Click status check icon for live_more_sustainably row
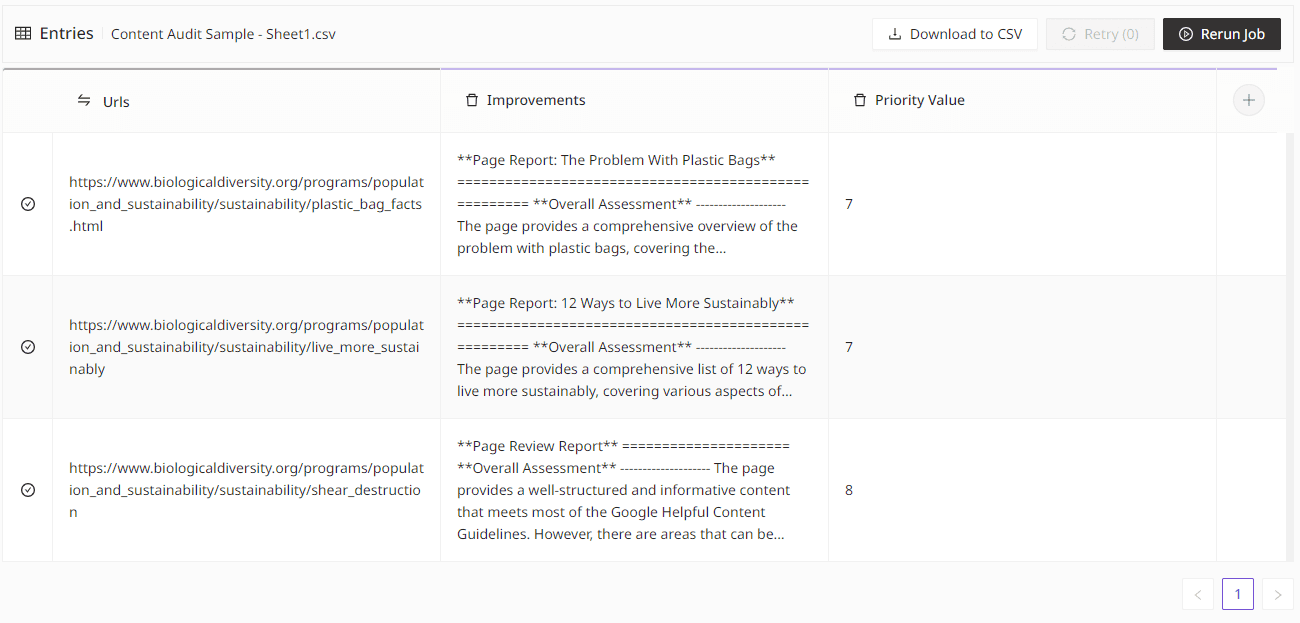The width and height of the screenshot is (1300, 623). click(28, 347)
